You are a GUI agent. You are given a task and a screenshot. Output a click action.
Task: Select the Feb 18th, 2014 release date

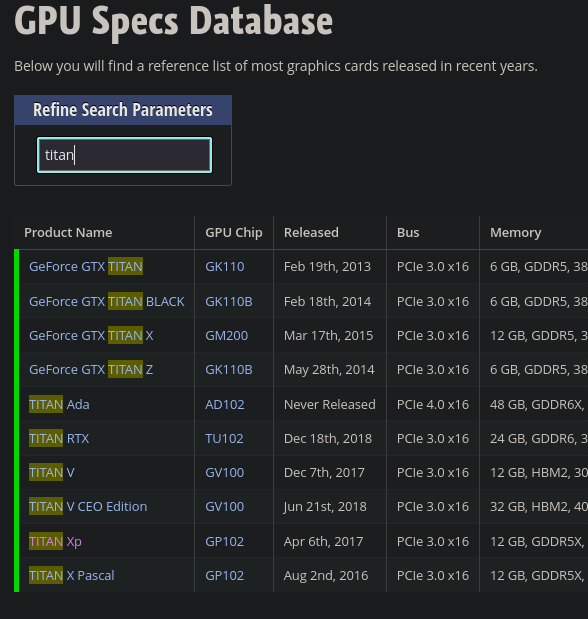327,302
